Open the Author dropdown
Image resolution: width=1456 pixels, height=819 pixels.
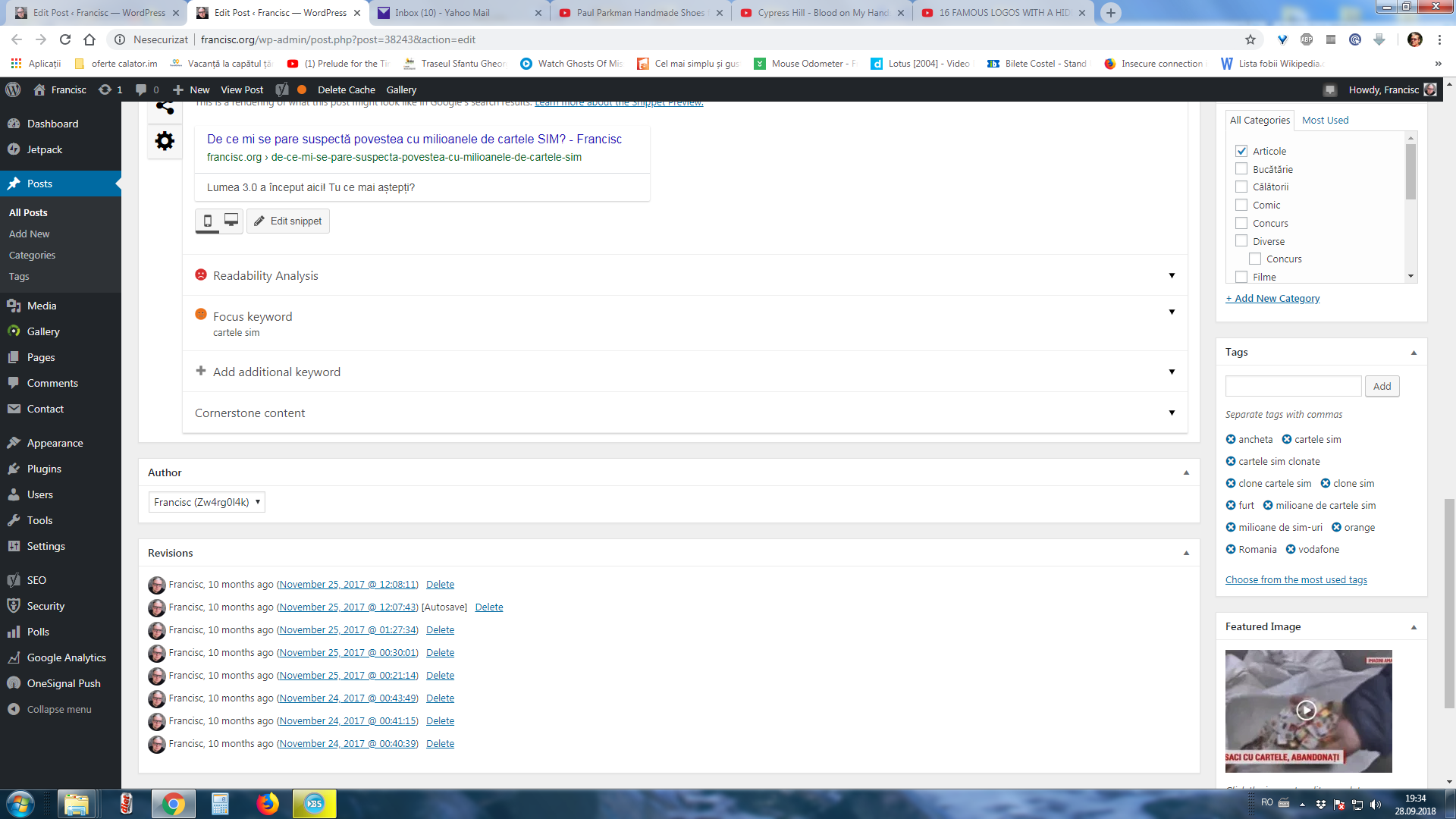pyautogui.click(x=206, y=502)
